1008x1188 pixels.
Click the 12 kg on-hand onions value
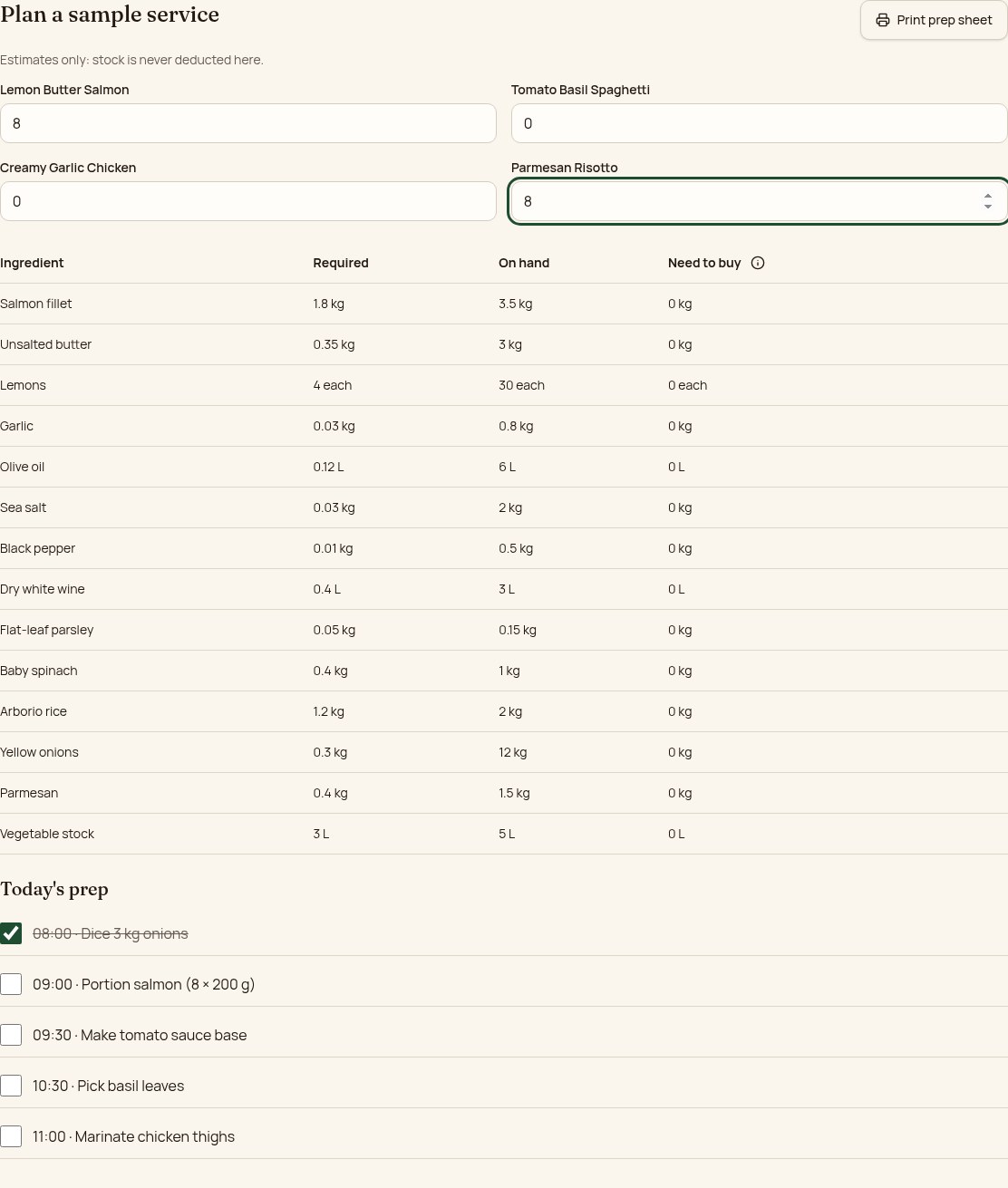click(513, 752)
